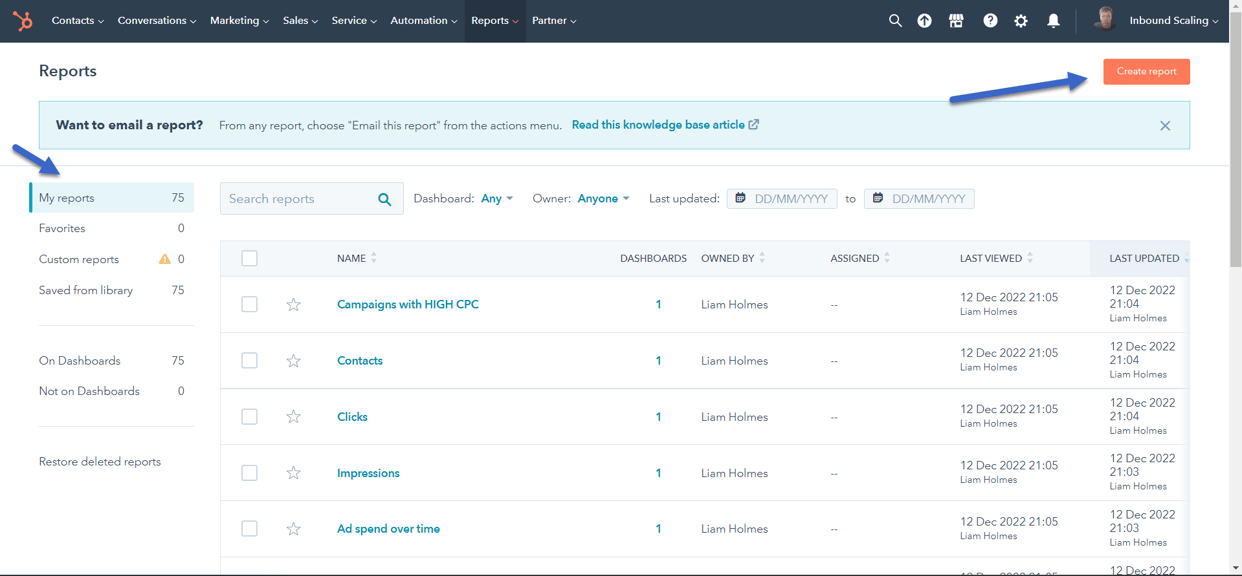Click the Last updated end date field

pos(919,199)
